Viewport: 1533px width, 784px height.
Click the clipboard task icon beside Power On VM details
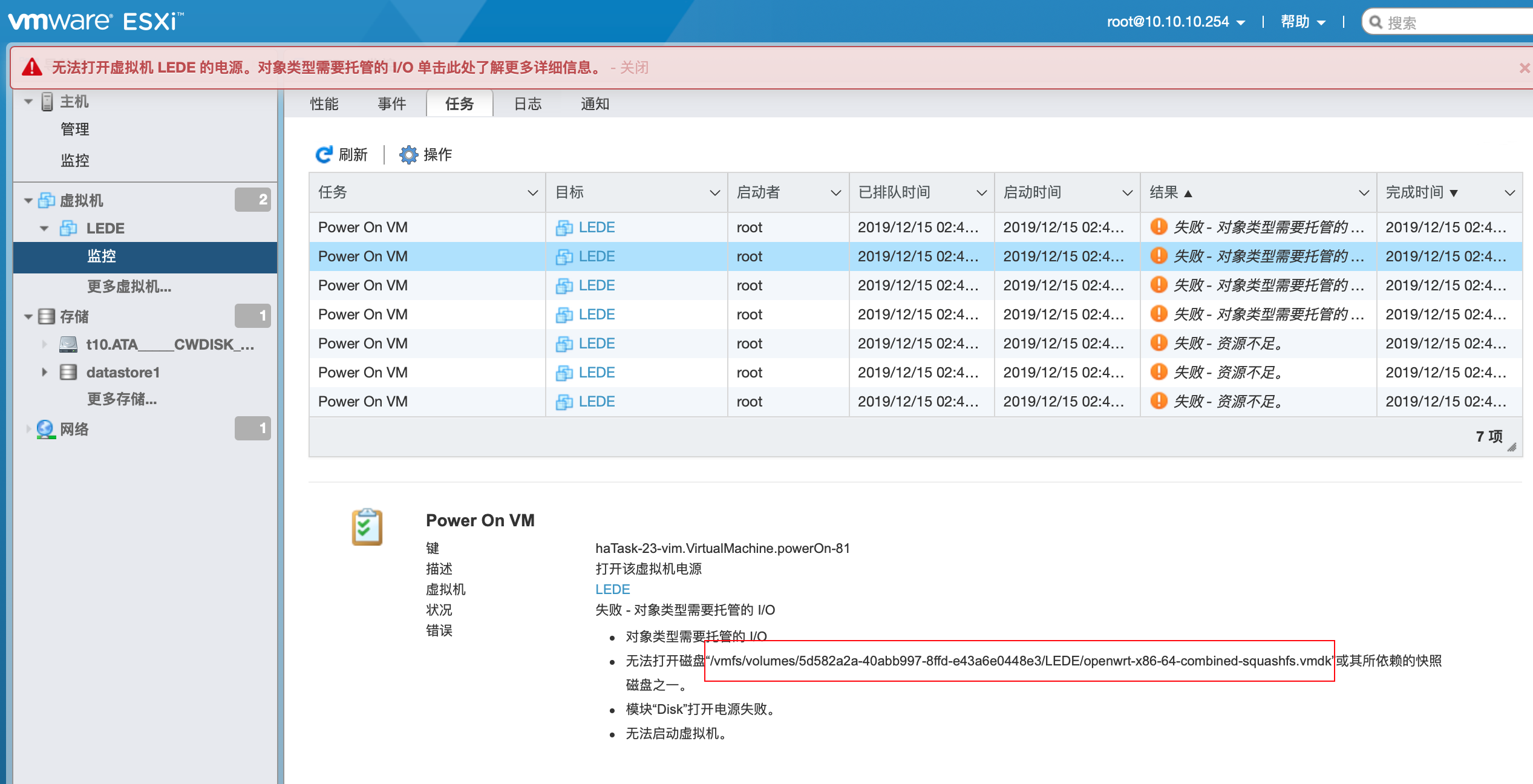point(367,527)
